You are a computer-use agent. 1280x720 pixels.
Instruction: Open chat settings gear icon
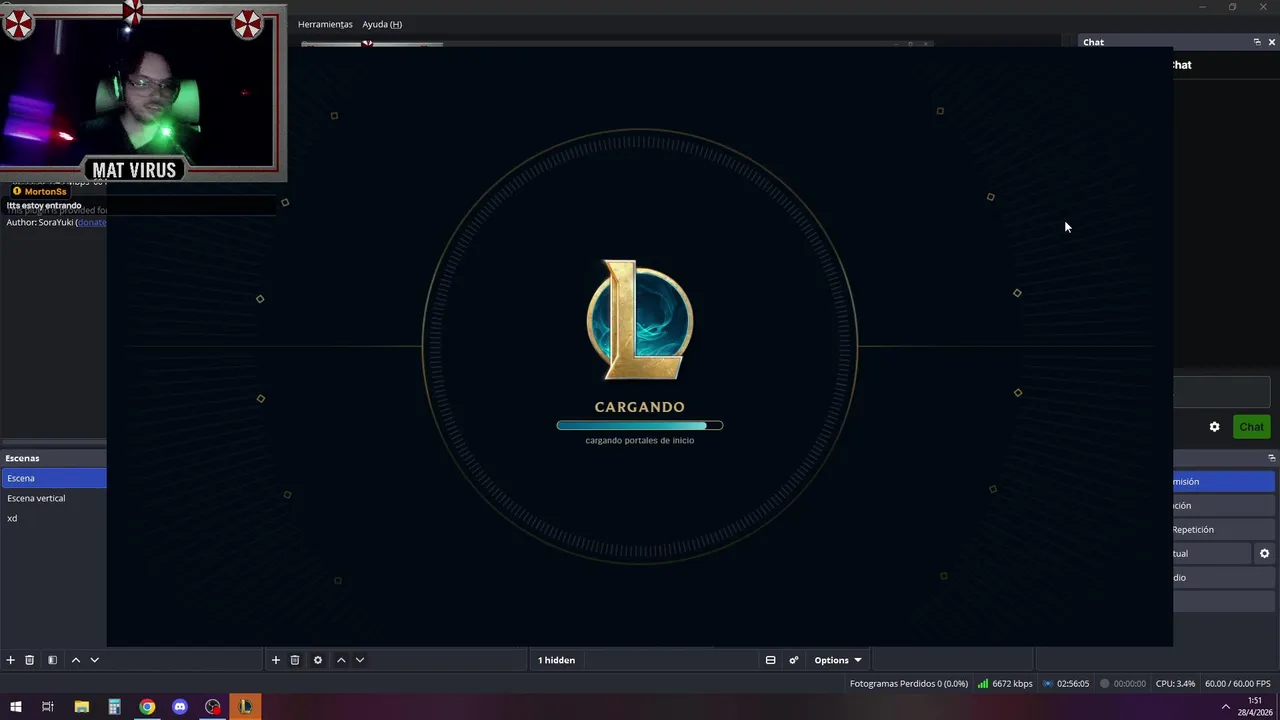click(1215, 427)
